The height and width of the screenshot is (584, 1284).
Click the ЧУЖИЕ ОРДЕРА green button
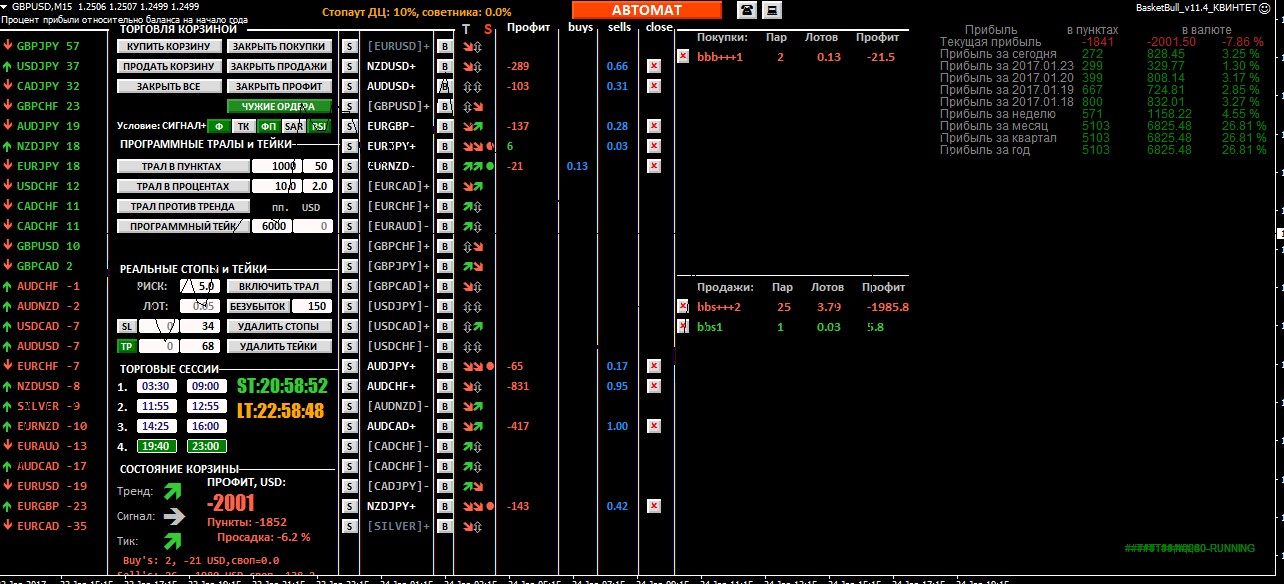[x=278, y=106]
